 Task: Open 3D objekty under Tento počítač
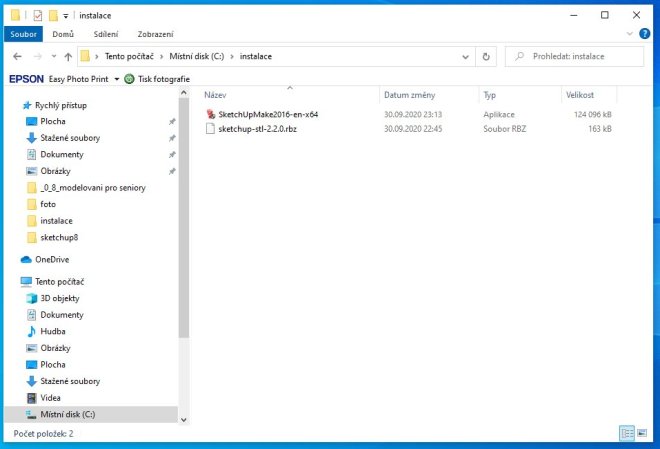59,298
